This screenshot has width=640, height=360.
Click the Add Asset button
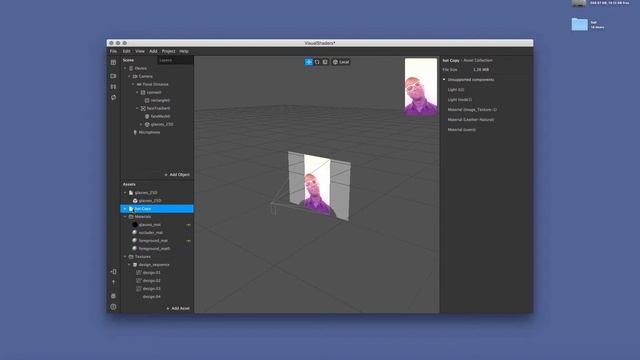(178, 309)
